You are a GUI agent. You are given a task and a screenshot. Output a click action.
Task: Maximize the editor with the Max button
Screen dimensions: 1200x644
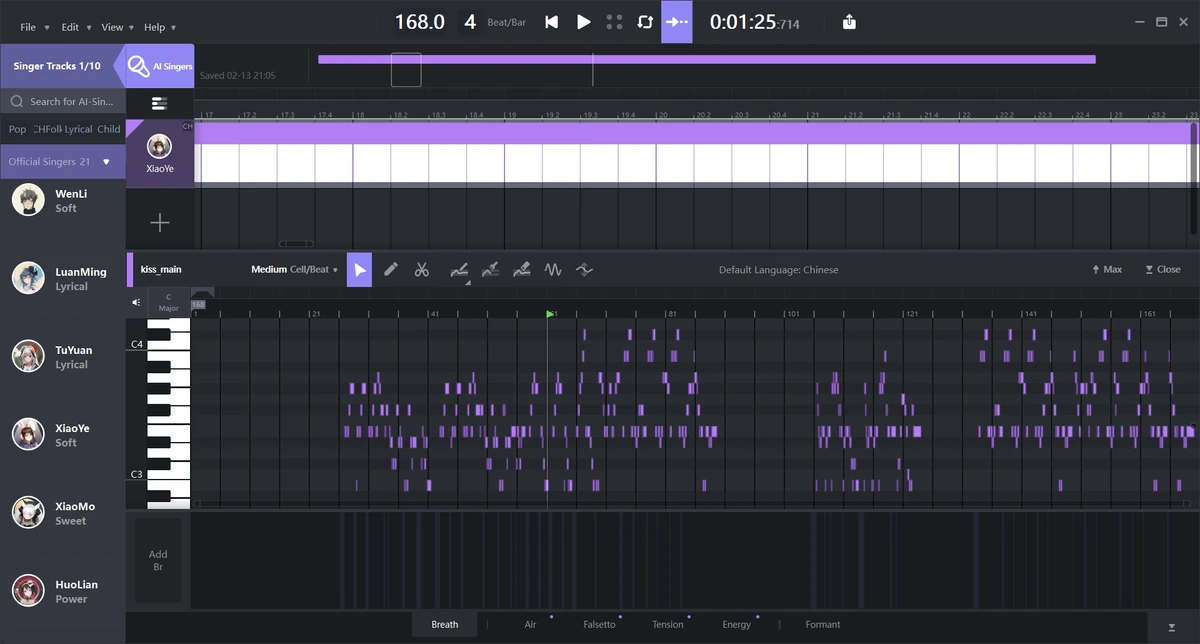[1107, 269]
